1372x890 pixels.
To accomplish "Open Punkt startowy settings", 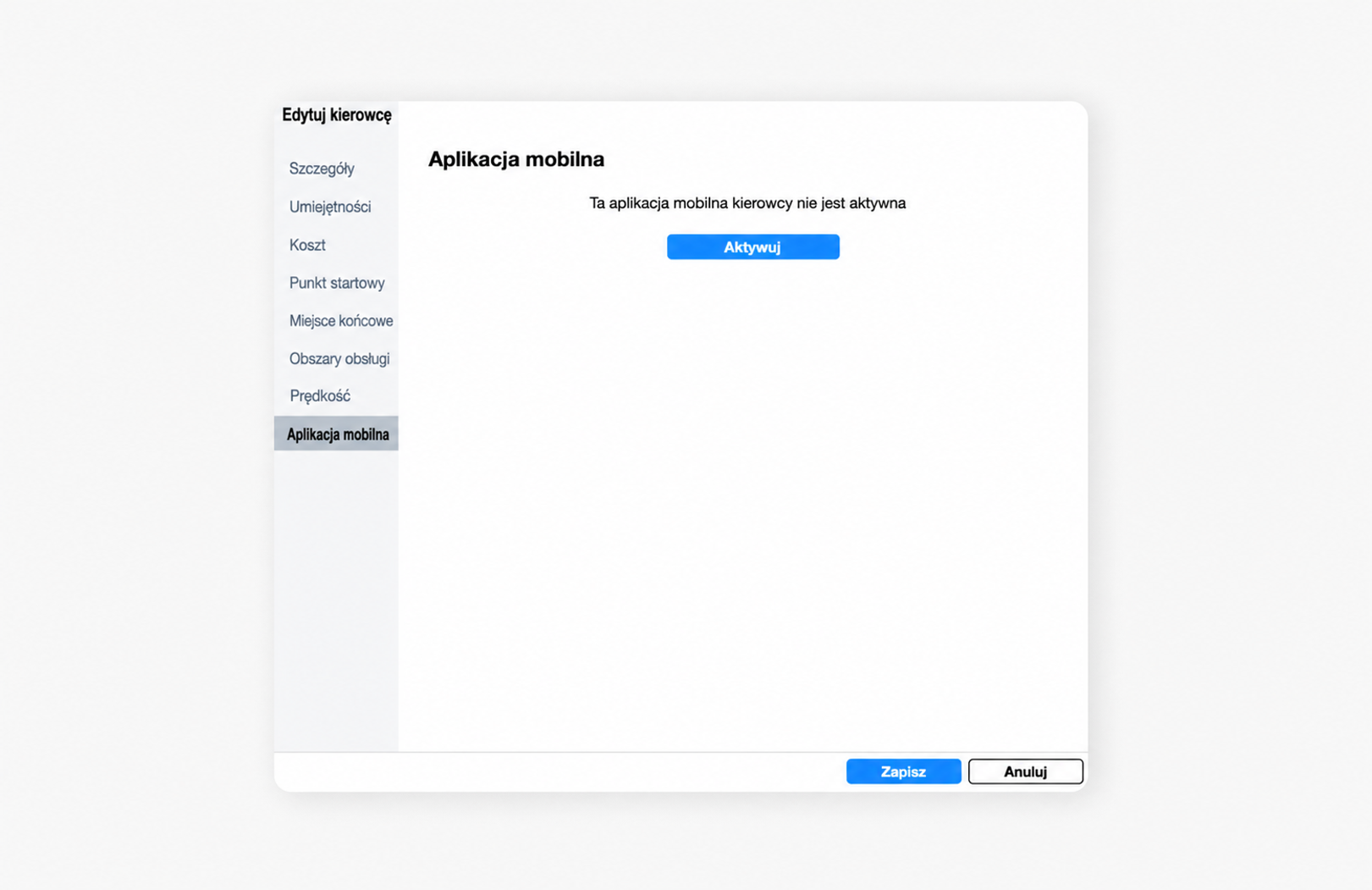I will [337, 283].
